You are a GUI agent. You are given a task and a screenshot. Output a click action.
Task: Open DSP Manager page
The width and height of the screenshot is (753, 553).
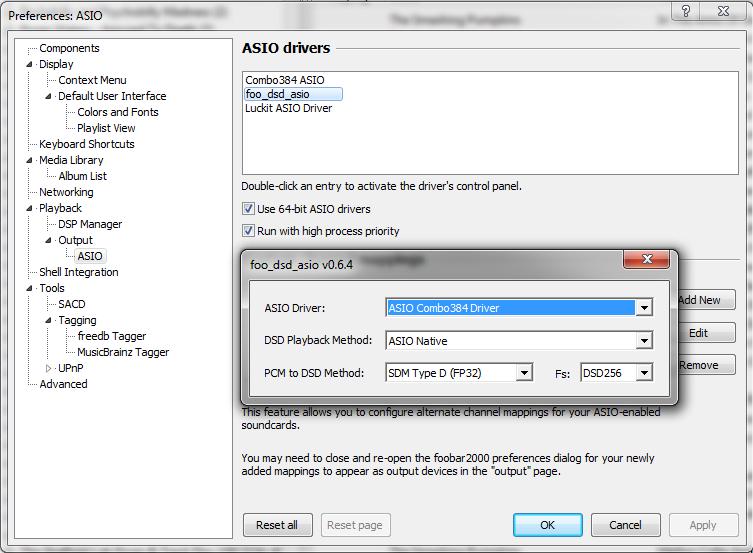(x=90, y=224)
